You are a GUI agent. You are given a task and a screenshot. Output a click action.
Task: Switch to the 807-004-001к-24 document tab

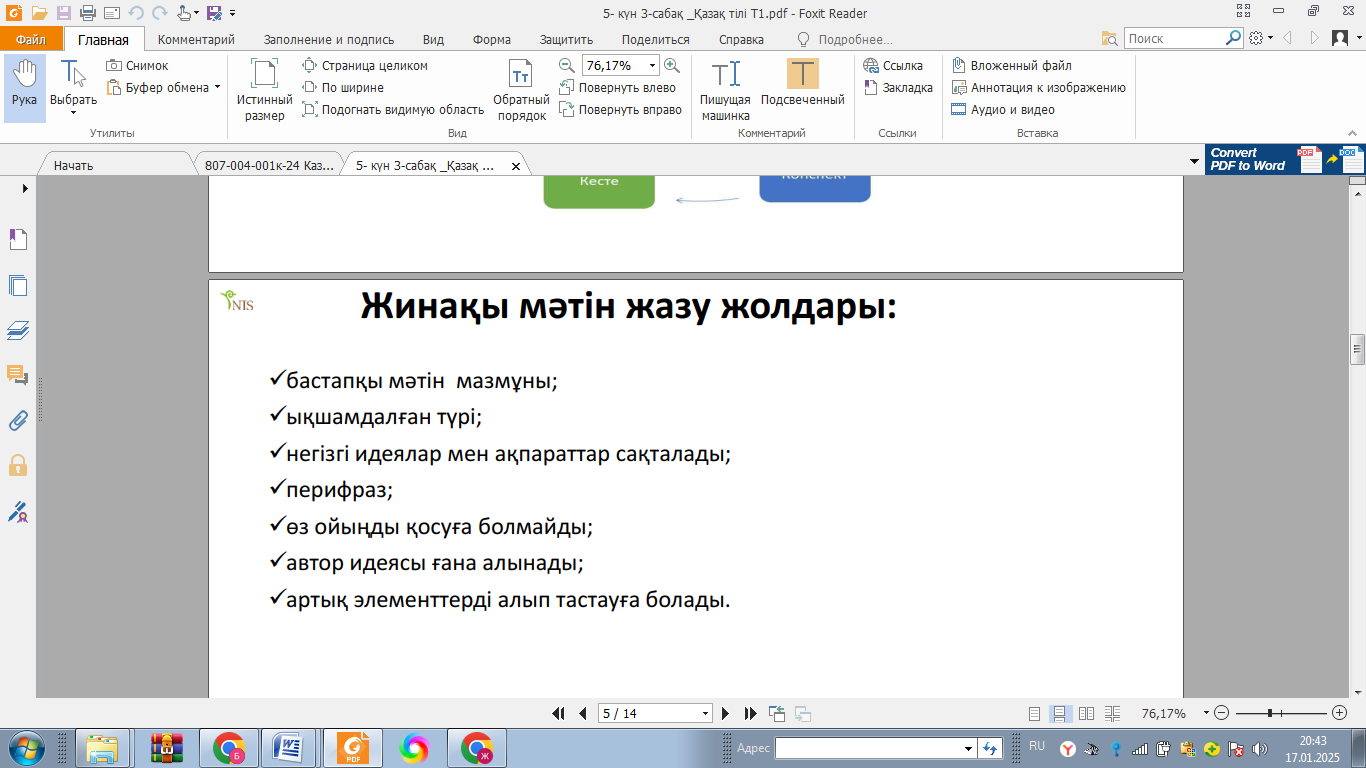268,166
